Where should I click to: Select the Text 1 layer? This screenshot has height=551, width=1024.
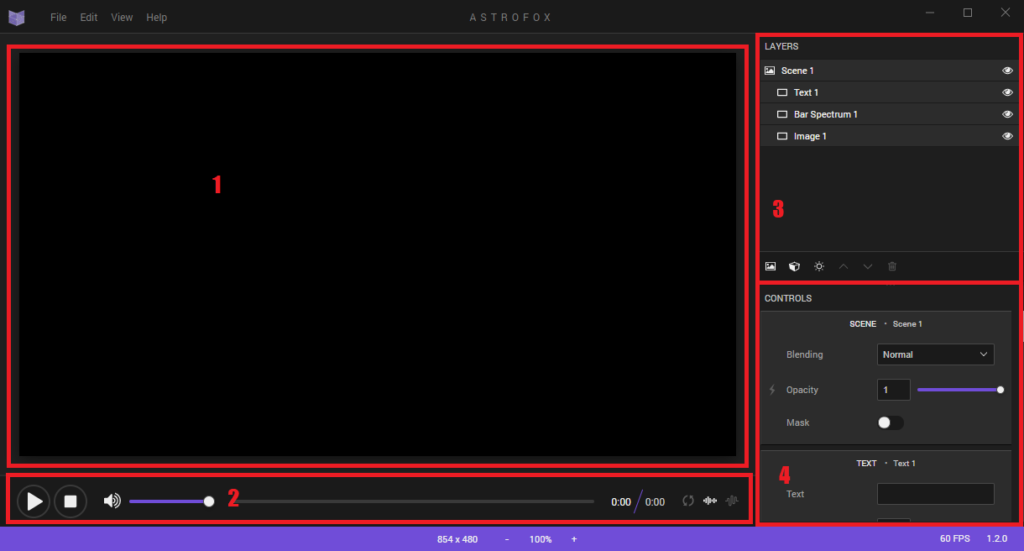click(889, 93)
